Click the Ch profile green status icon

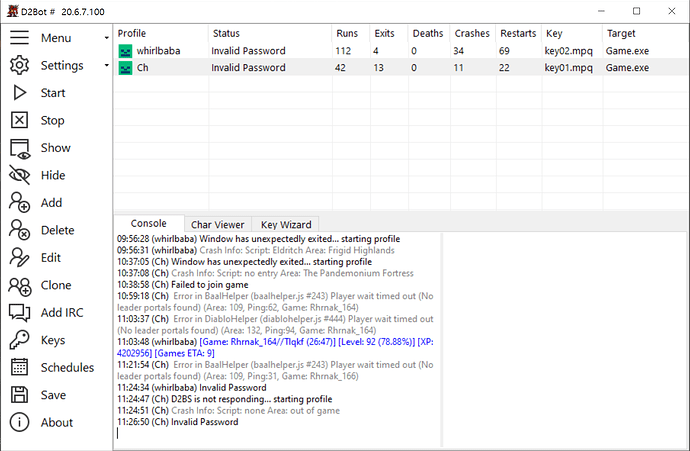125,68
